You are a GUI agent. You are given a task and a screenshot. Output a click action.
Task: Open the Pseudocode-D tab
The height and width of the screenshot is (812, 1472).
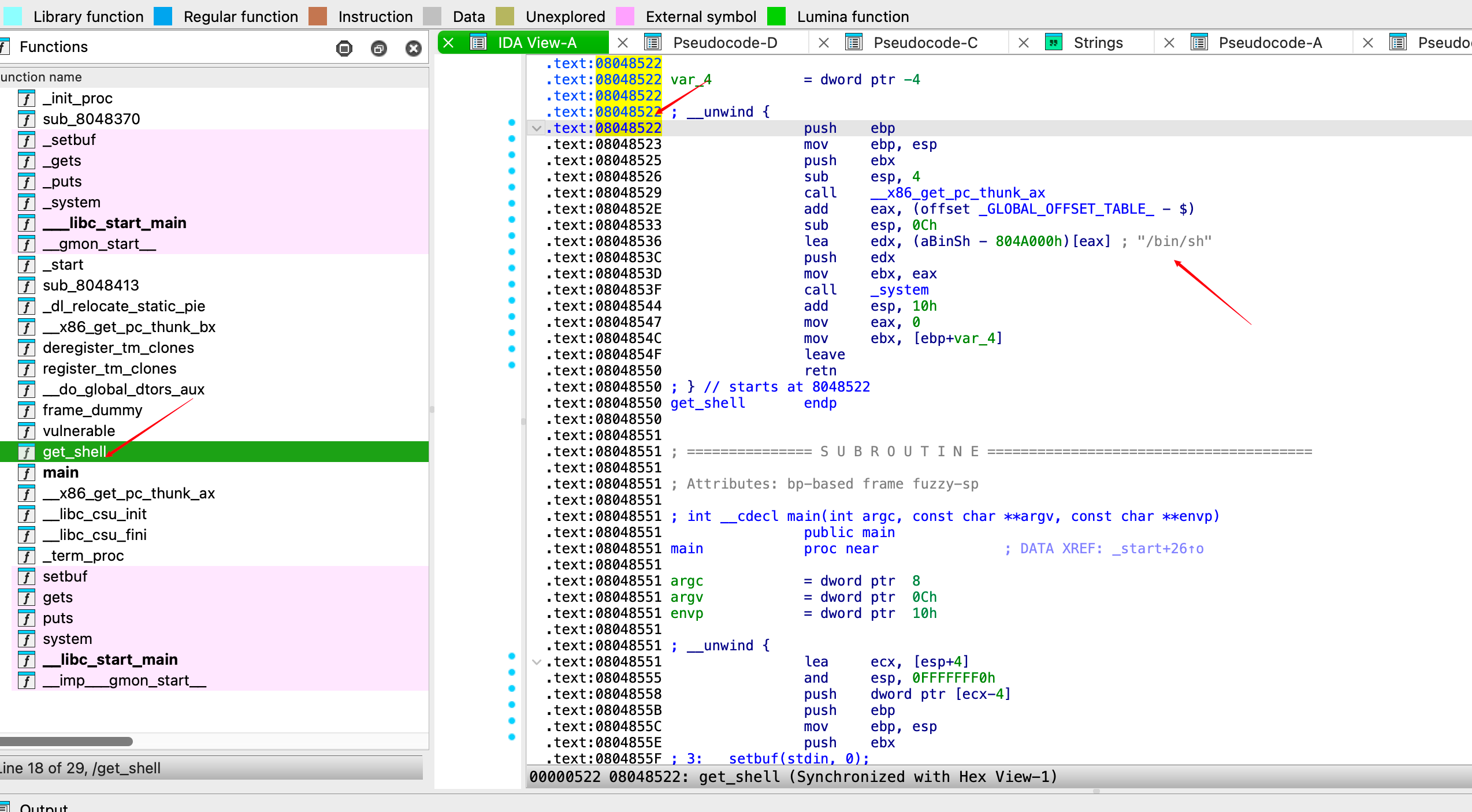tap(725, 43)
